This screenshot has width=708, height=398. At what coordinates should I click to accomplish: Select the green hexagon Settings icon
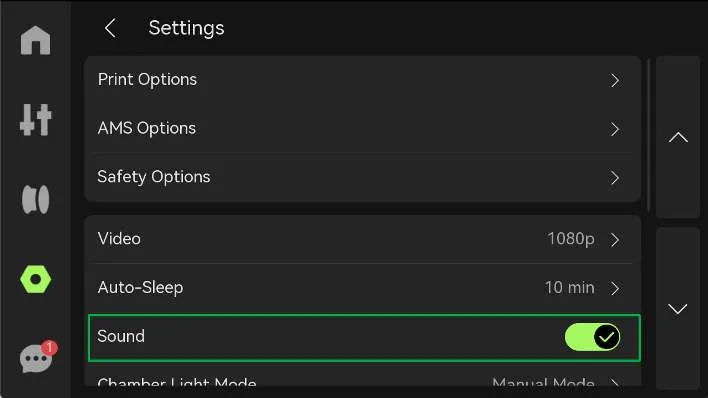[x=35, y=279]
